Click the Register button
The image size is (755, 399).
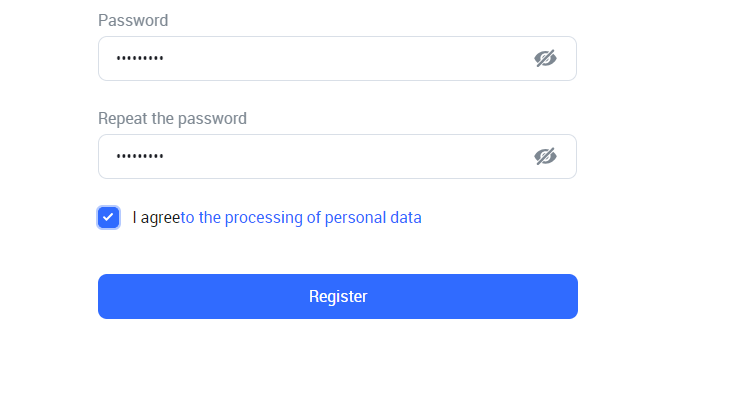tap(338, 296)
